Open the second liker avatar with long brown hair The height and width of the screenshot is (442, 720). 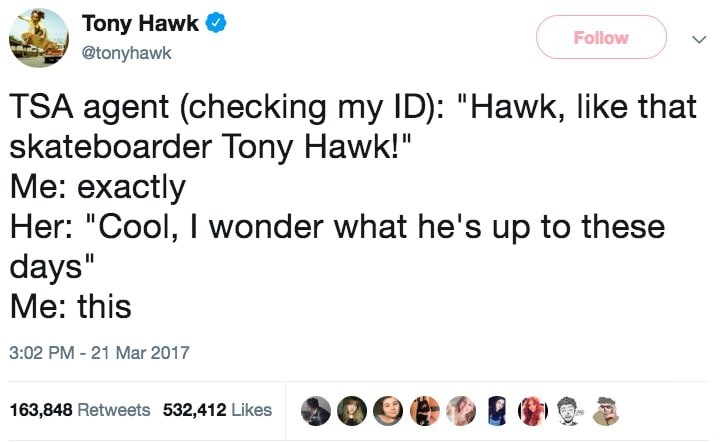click(352, 410)
